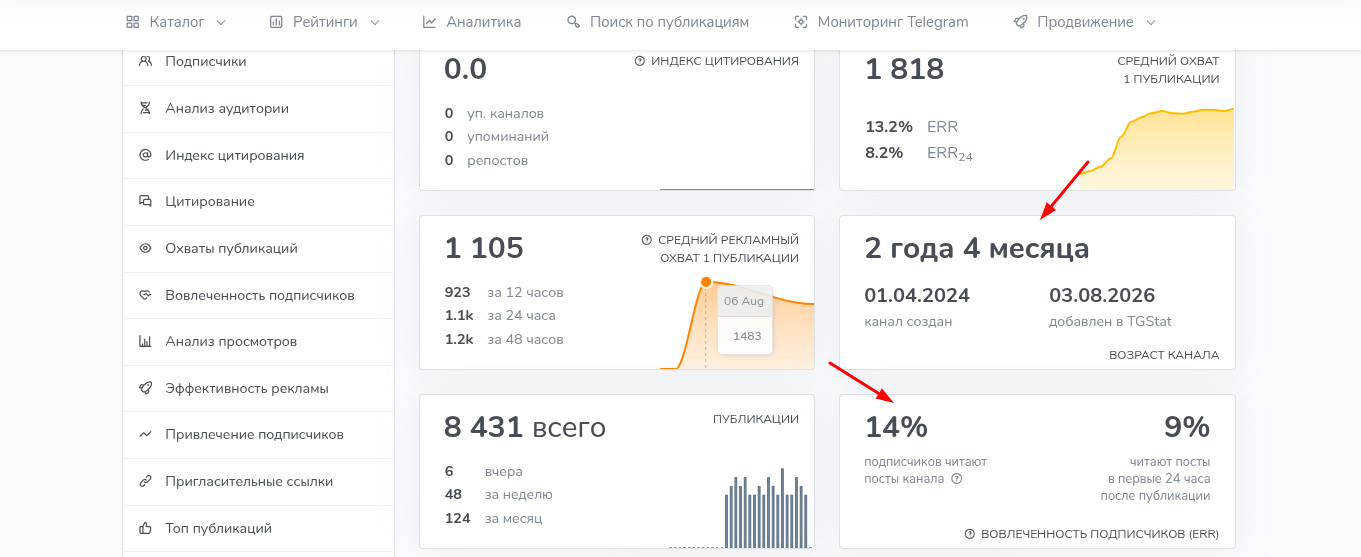Click the 9% first 24 hours value
The image size is (1361, 557).
point(1187,427)
